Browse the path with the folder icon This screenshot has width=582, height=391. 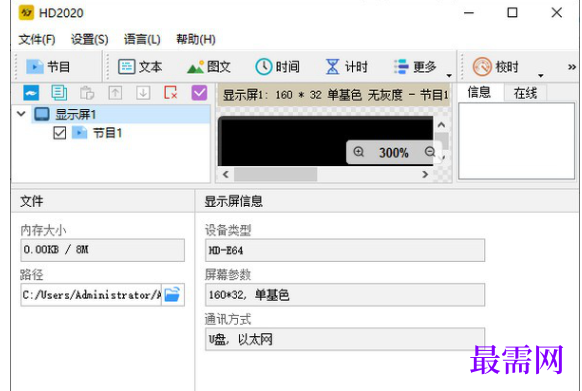172,295
